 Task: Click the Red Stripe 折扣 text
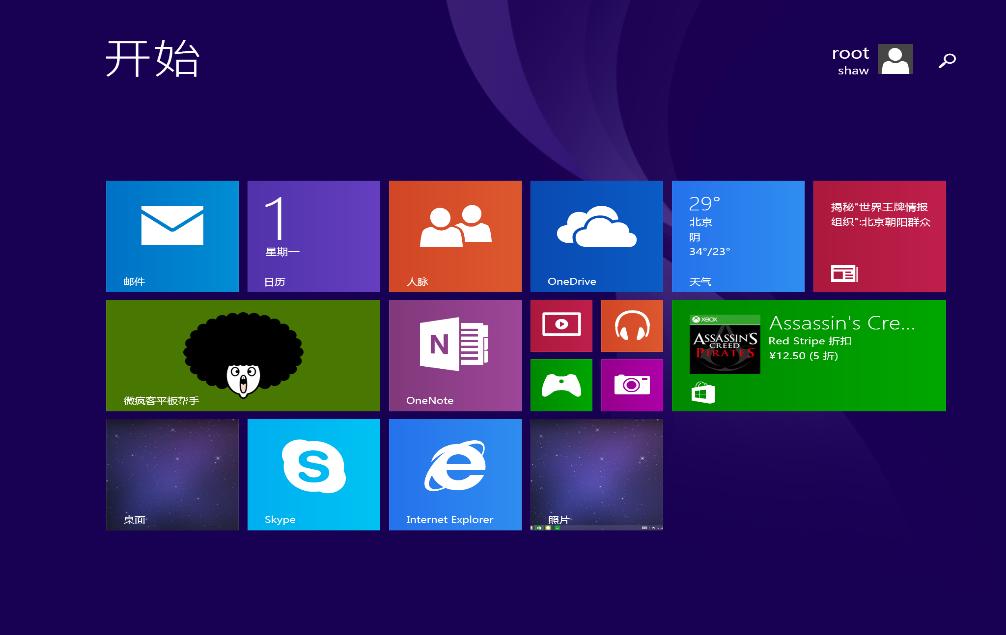click(x=810, y=341)
